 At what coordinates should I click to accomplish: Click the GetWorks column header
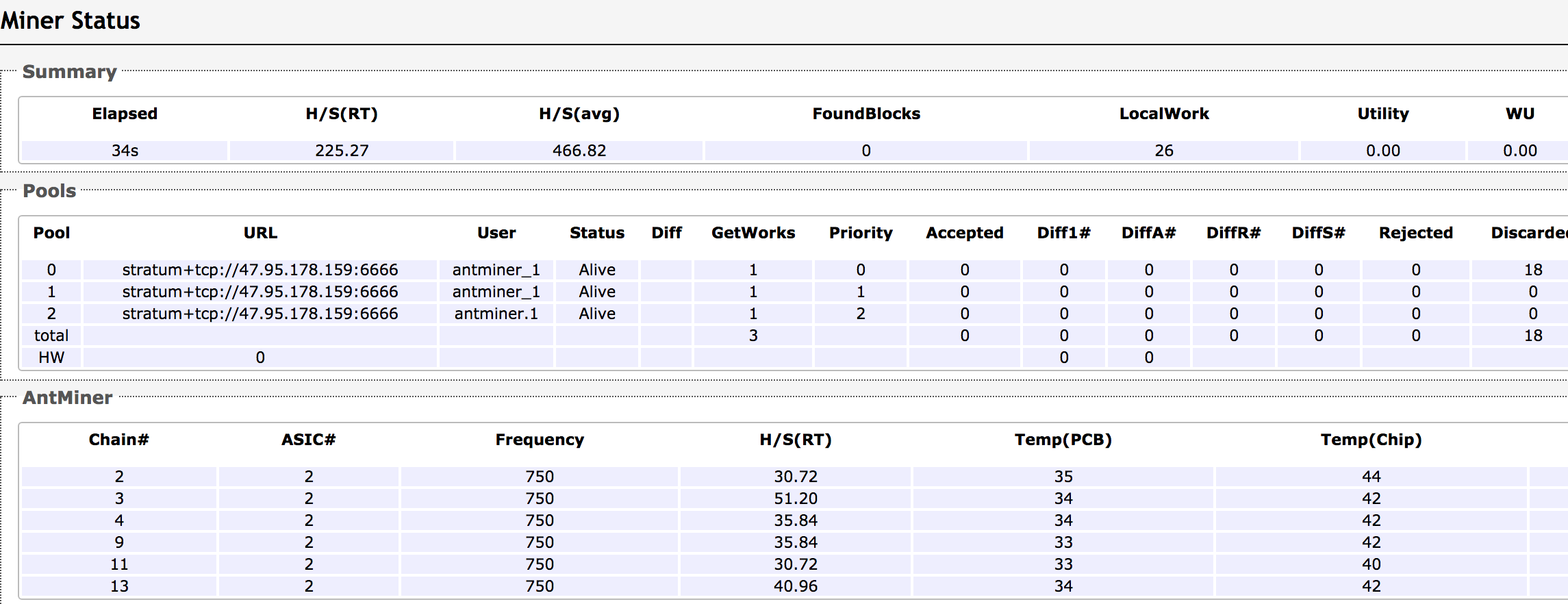pyautogui.click(x=753, y=233)
